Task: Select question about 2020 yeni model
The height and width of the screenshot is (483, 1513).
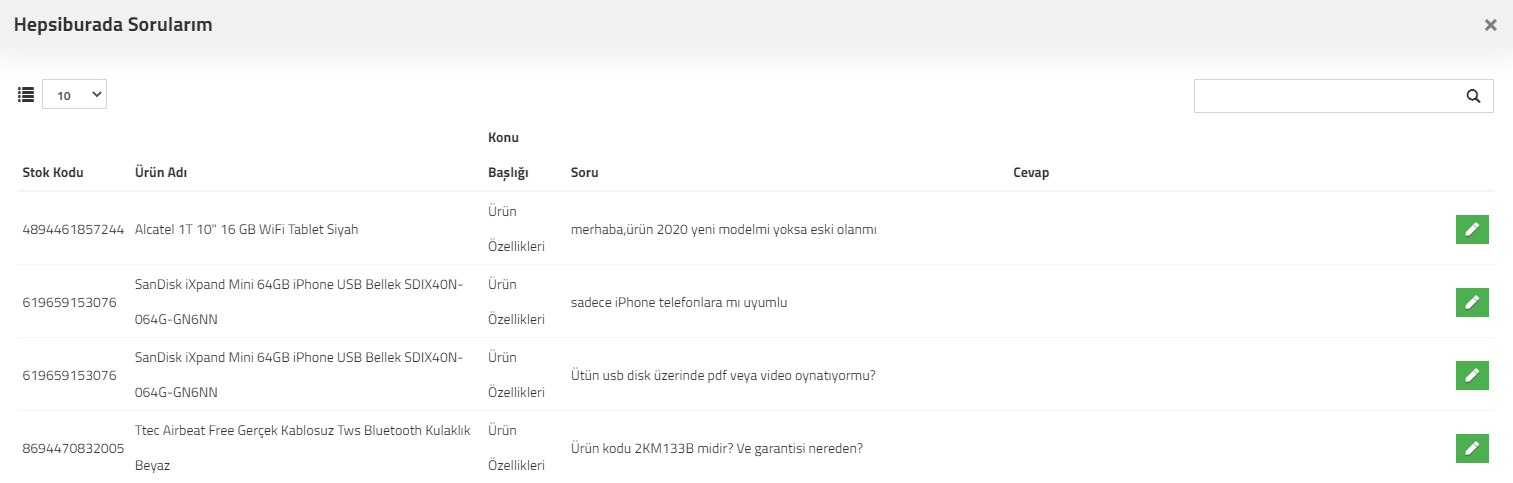Action: (723, 229)
